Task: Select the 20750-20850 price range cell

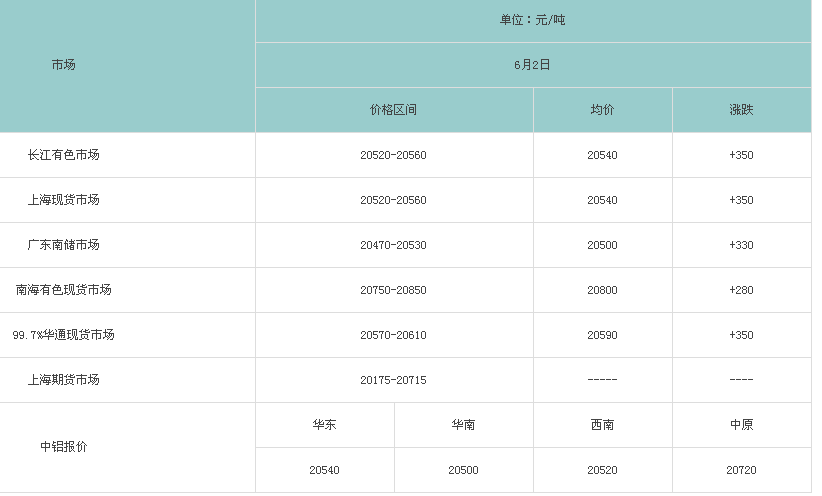Action: 393,290
